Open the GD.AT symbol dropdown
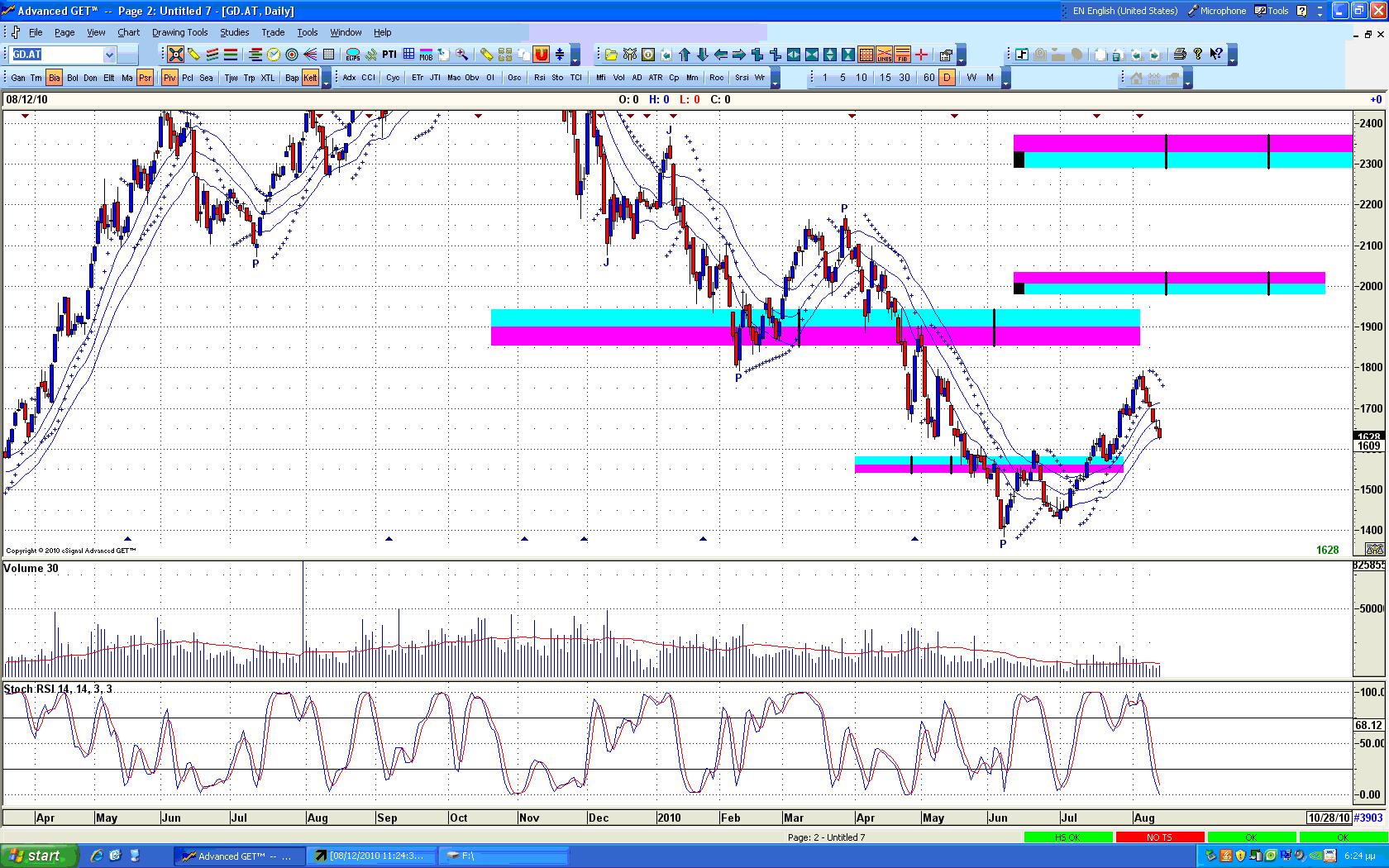This screenshot has width=1389, height=868. point(109,55)
